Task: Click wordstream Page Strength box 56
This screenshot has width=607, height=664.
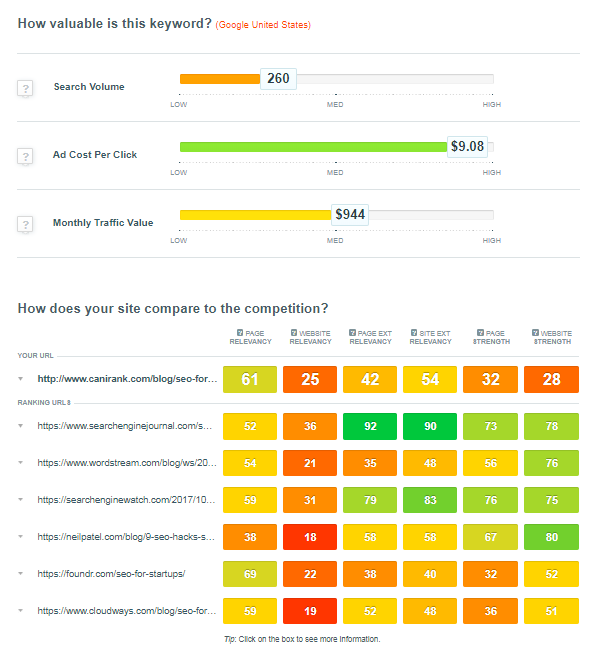Action: tap(491, 463)
